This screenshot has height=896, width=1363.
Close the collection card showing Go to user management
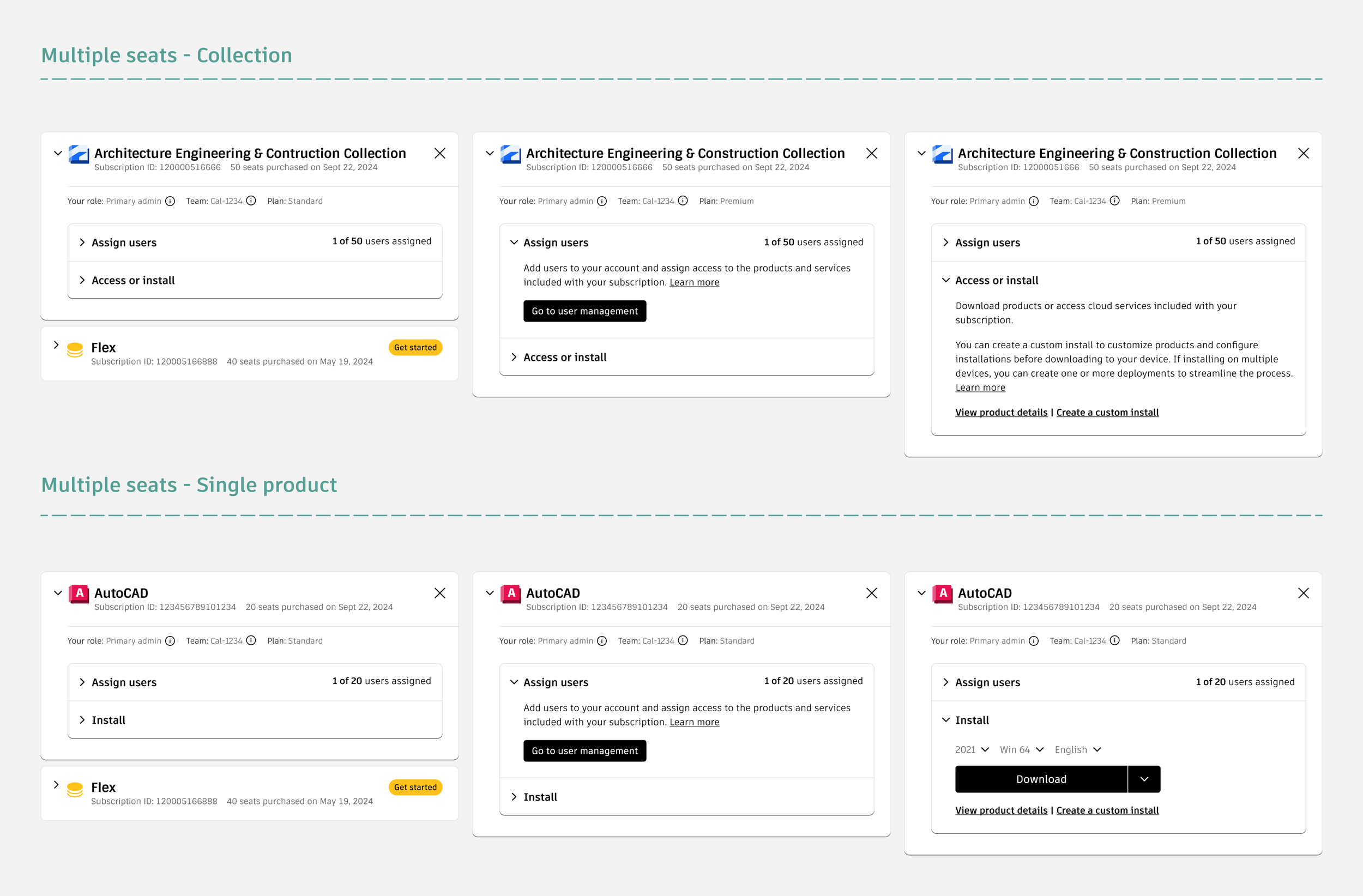(x=872, y=154)
